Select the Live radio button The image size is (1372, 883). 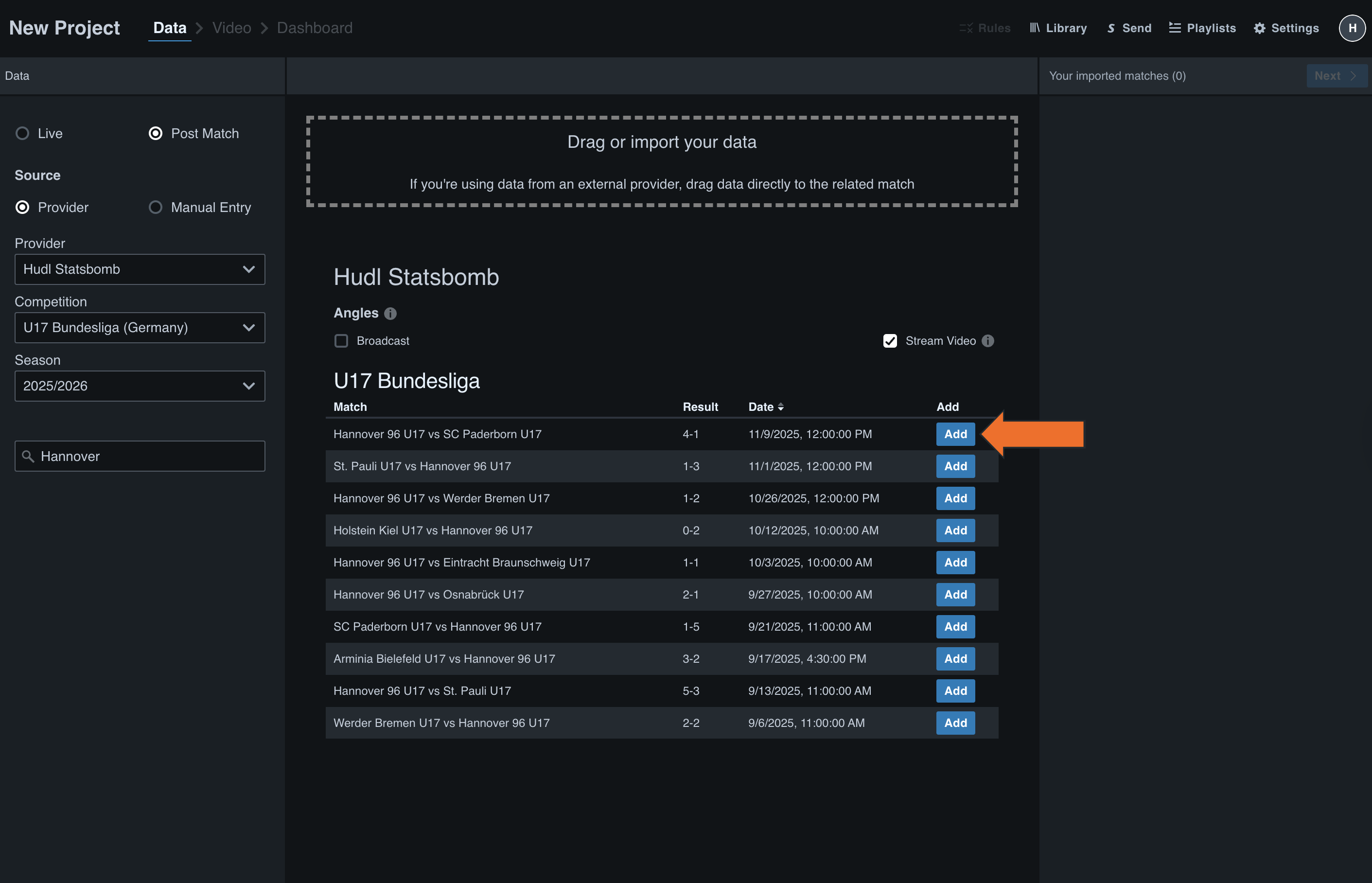tap(22, 134)
